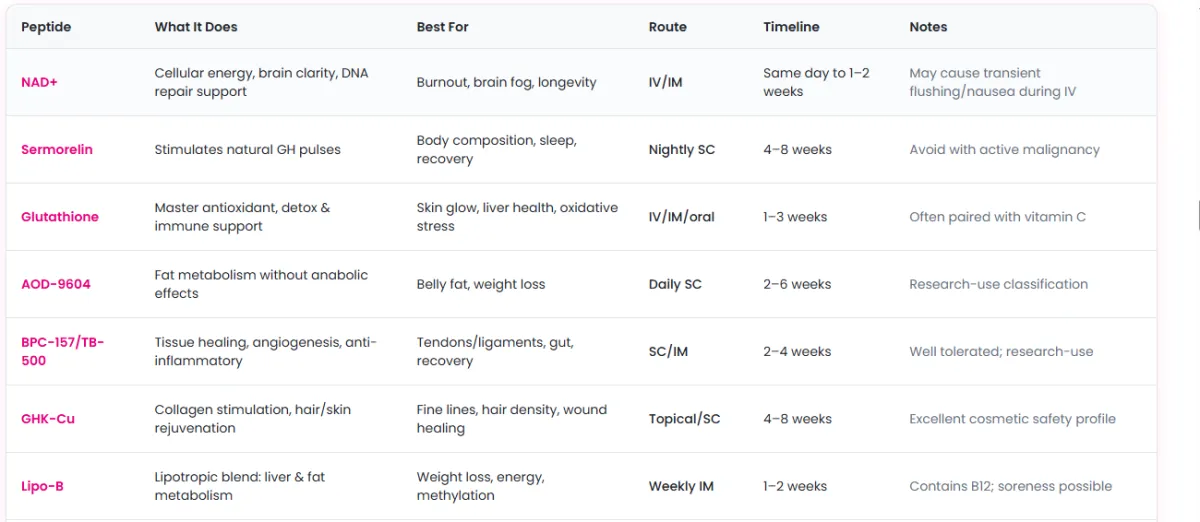Click the Notes column header
Screen dimensions: 1200x522
click(928, 27)
